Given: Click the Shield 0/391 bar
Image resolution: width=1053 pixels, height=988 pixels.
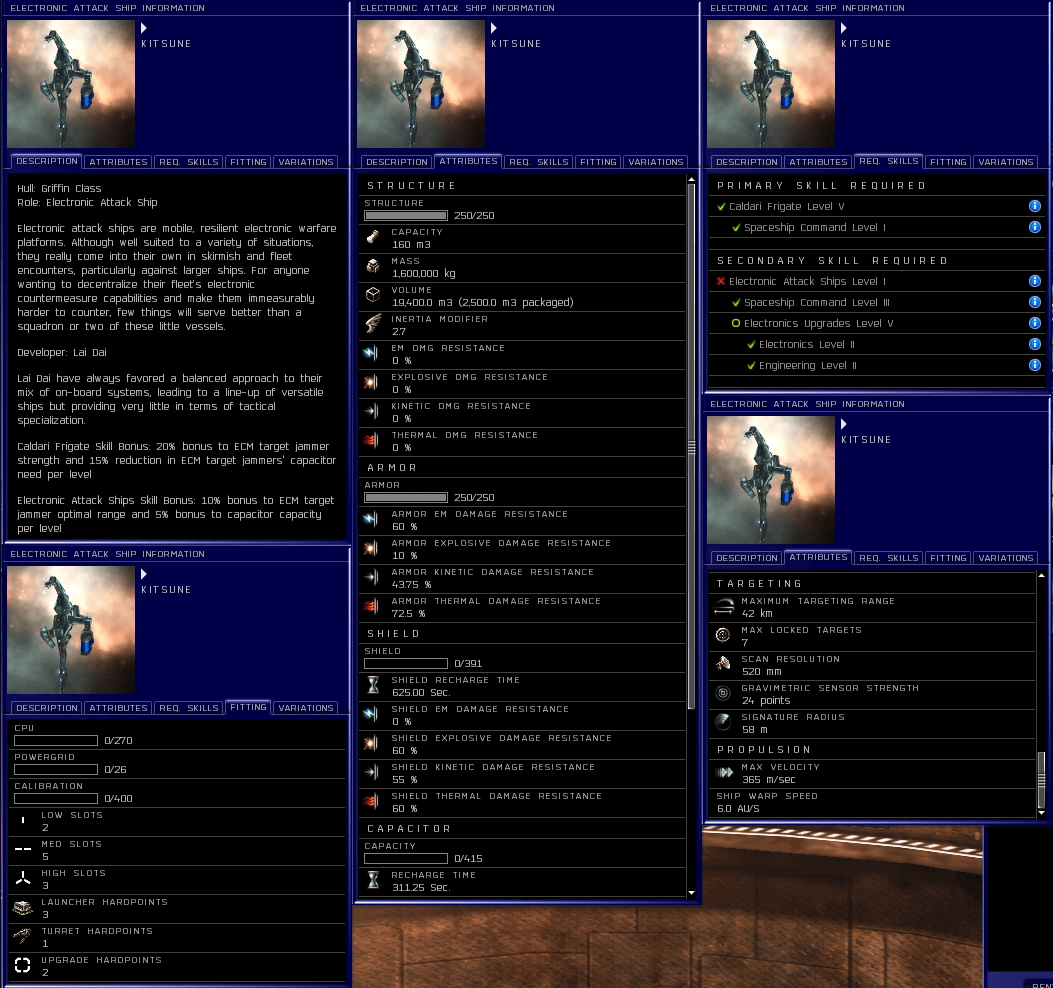Looking at the screenshot, I should click(406, 664).
